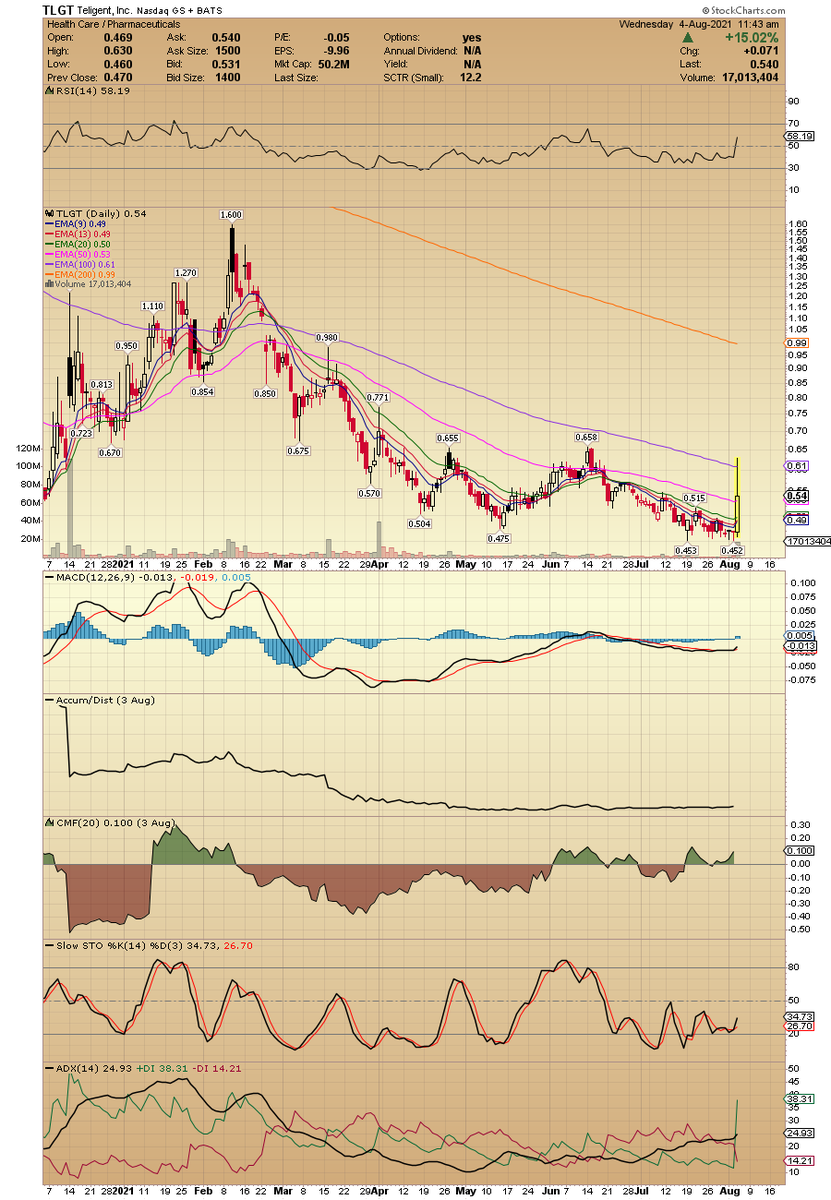This screenshot has height=1200, width=831.
Task: Click the 0.61 EMA(100) axis value tag
Action: pos(796,466)
